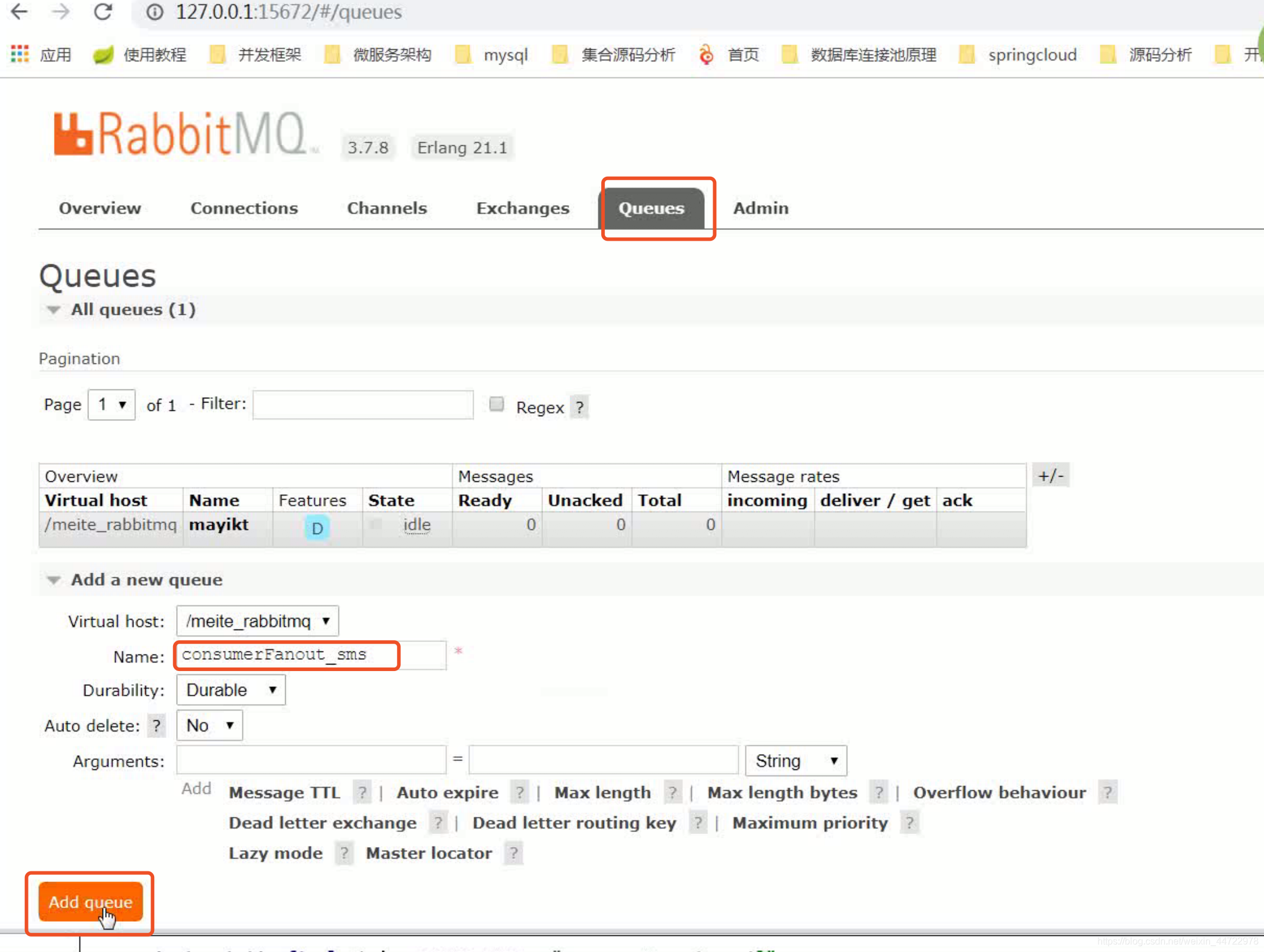
Task: Click the Overview navigation tab
Action: pyautogui.click(x=100, y=208)
